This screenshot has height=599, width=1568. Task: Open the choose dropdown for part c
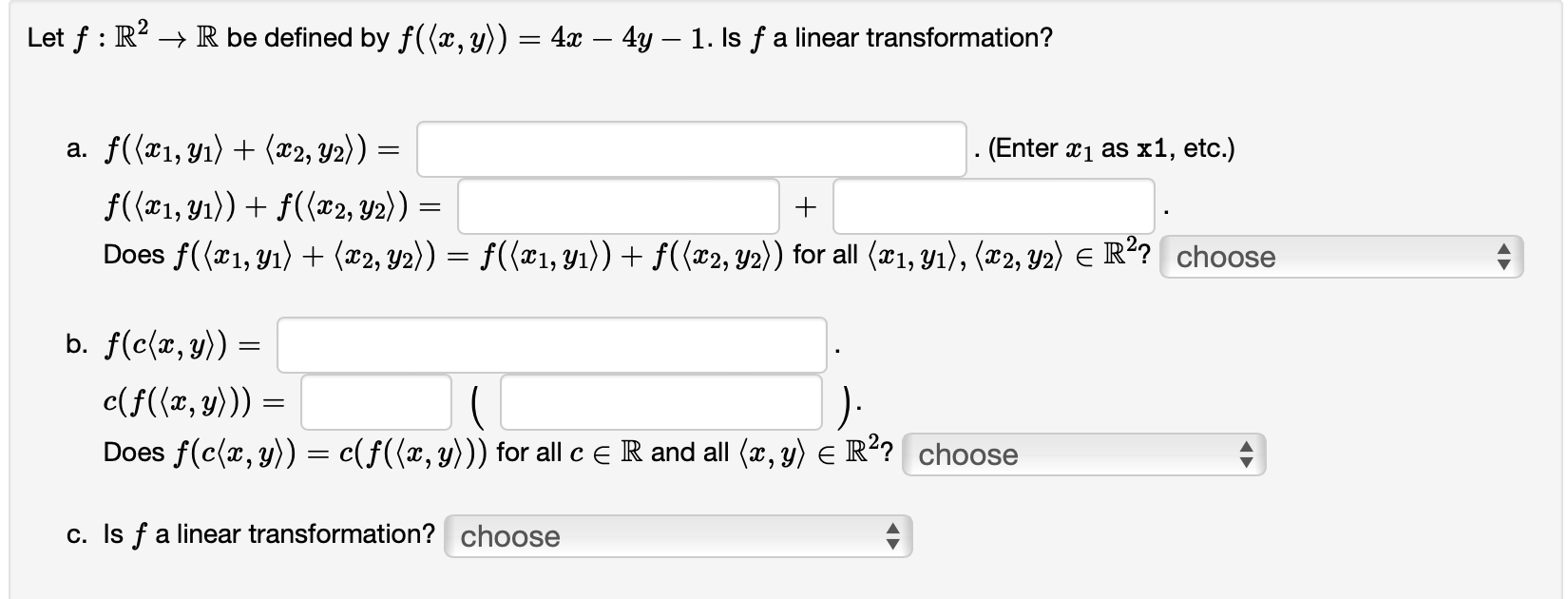point(665,536)
